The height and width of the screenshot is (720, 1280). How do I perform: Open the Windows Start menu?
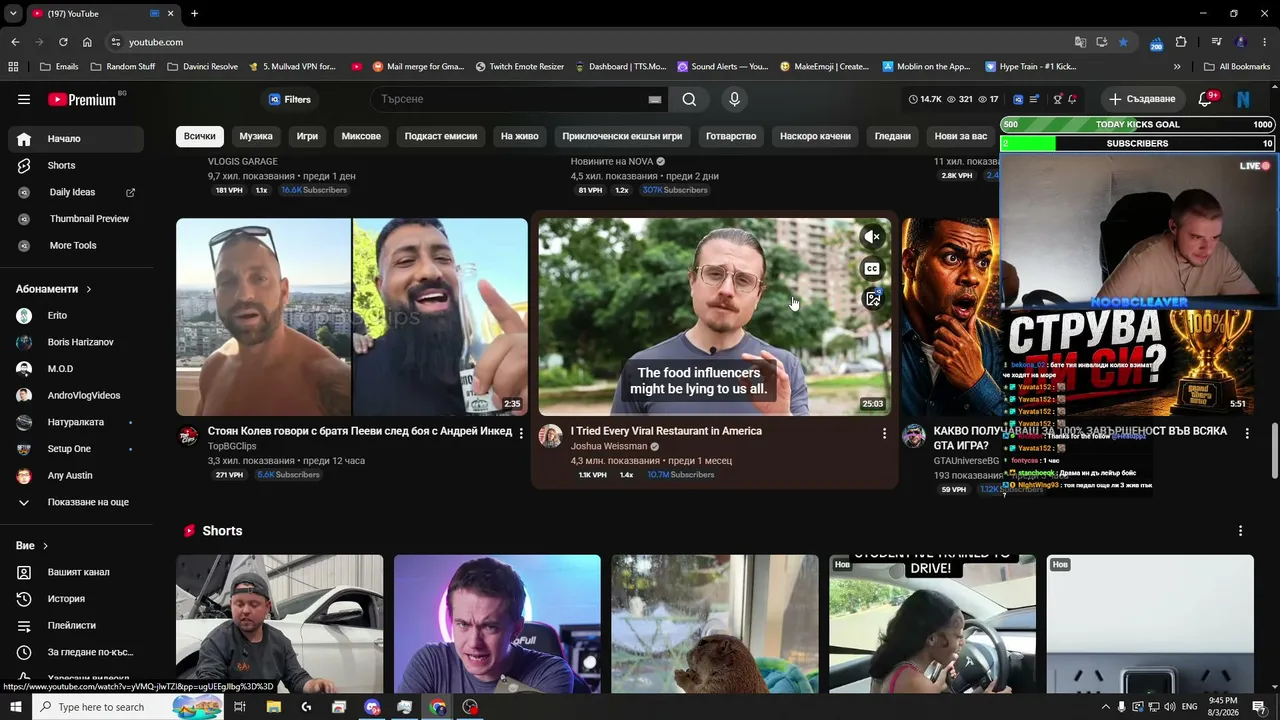click(x=15, y=707)
